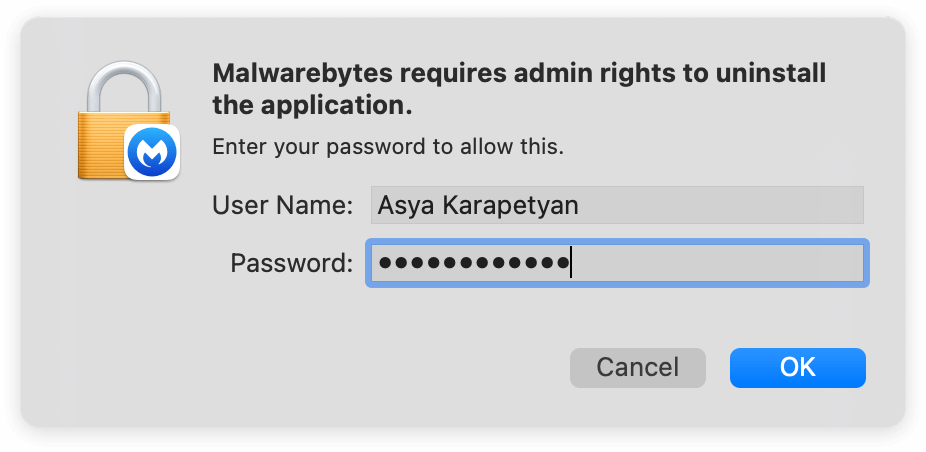Click the "User Name:" label
Image resolution: width=926 pixels, height=452 pixels.
coord(282,206)
